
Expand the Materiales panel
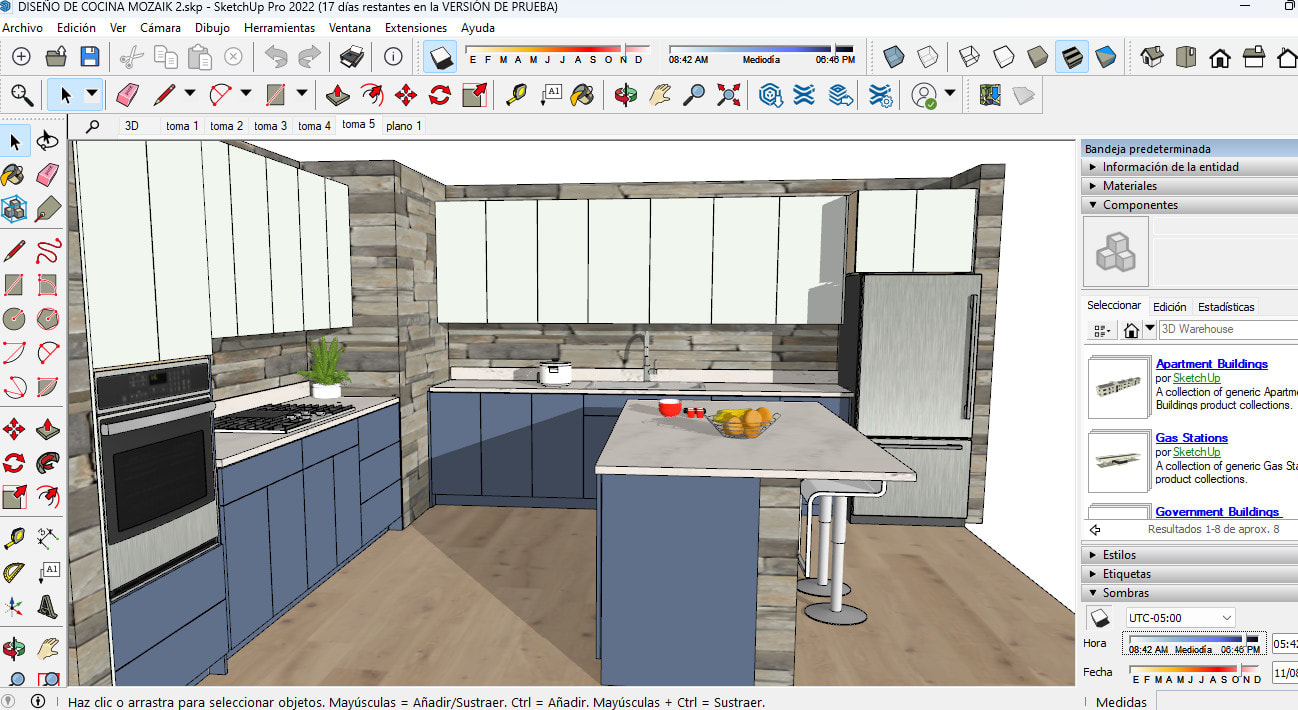pos(1189,186)
